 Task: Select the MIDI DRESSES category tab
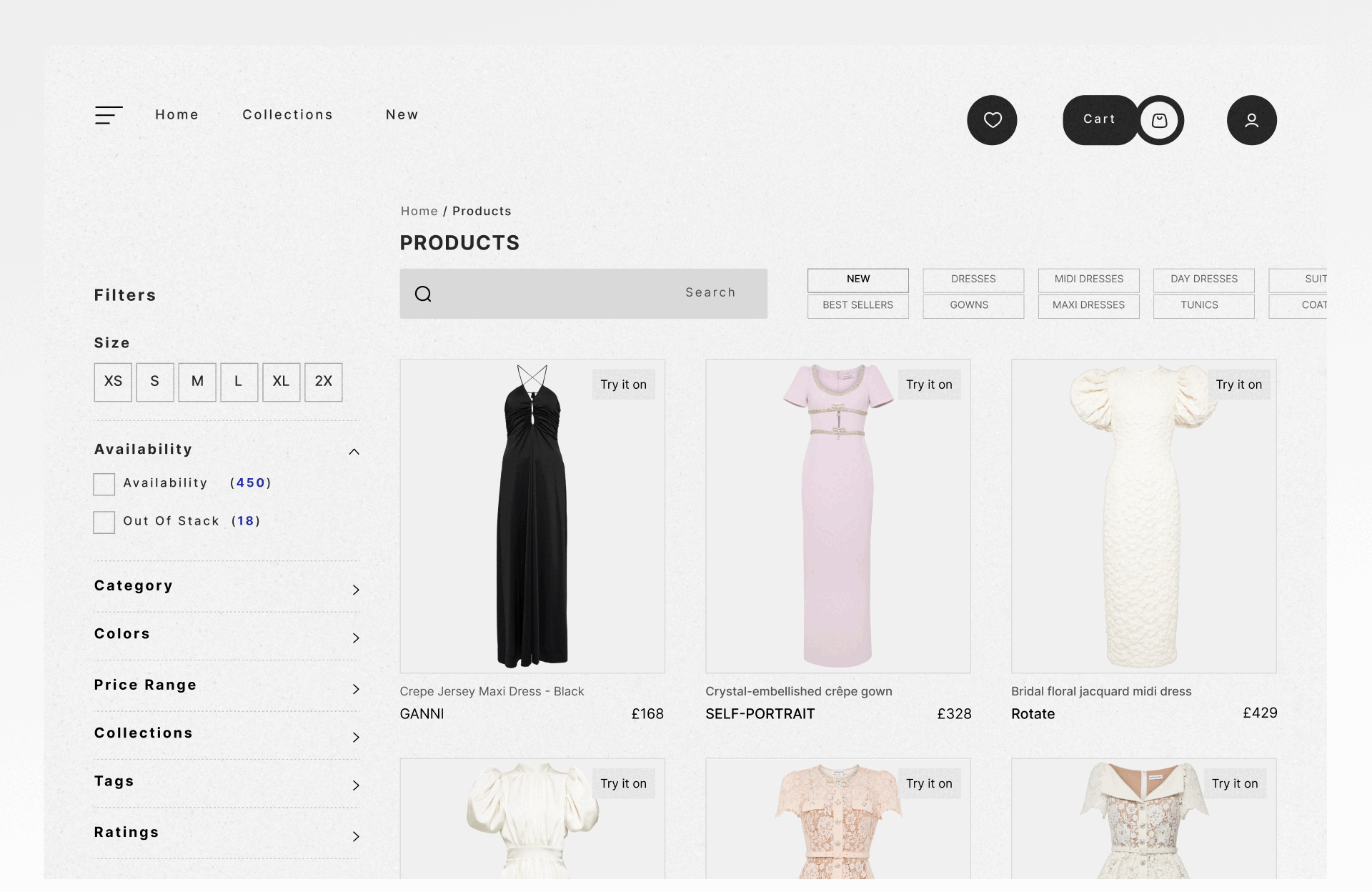[1088, 279]
